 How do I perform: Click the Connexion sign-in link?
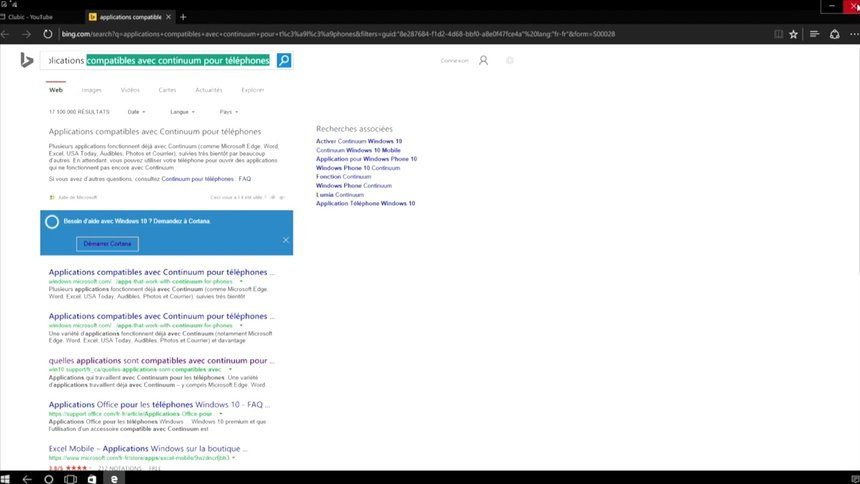(x=454, y=60)
